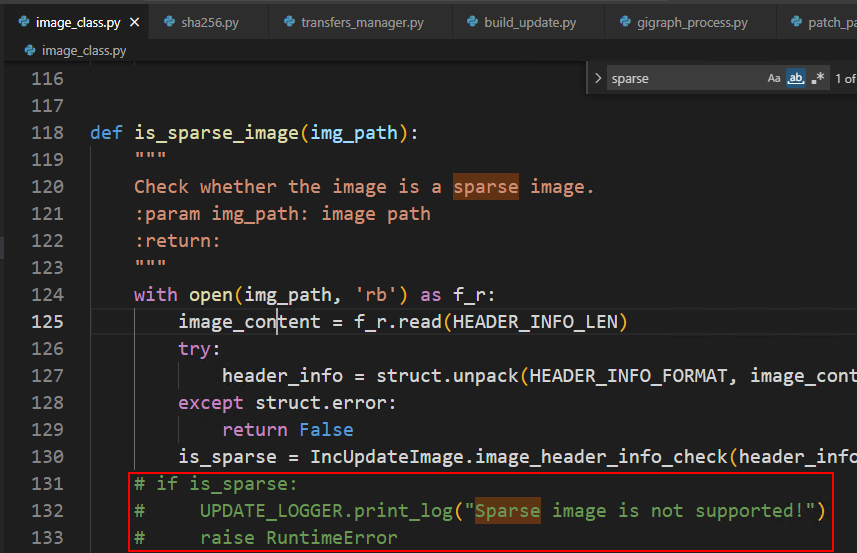The width and height of the screenshot is (857, 553).
Task: Expand the replace field in find widget
Action: pos(598,78)
